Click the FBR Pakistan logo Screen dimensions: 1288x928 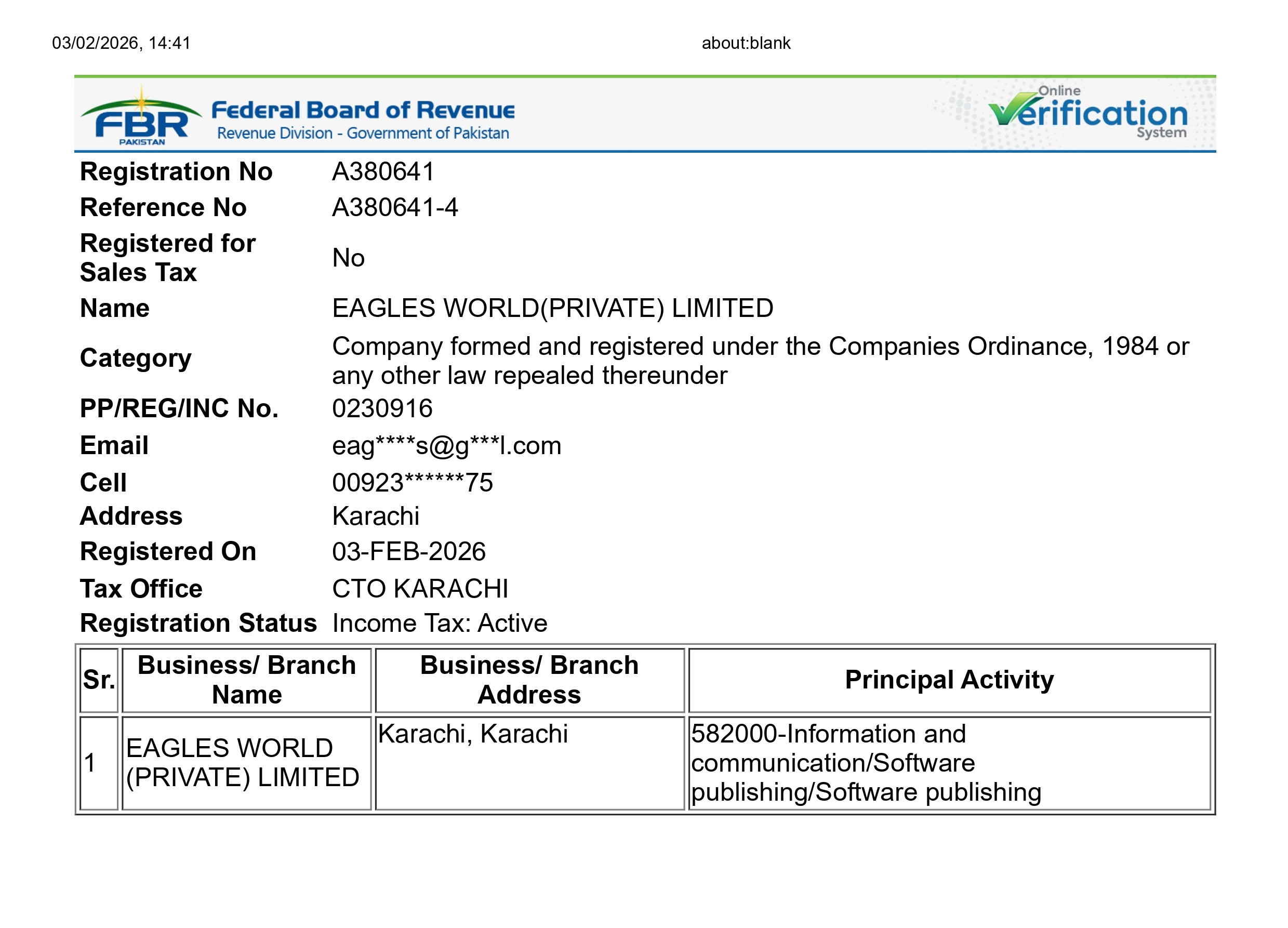click(141, 117)
